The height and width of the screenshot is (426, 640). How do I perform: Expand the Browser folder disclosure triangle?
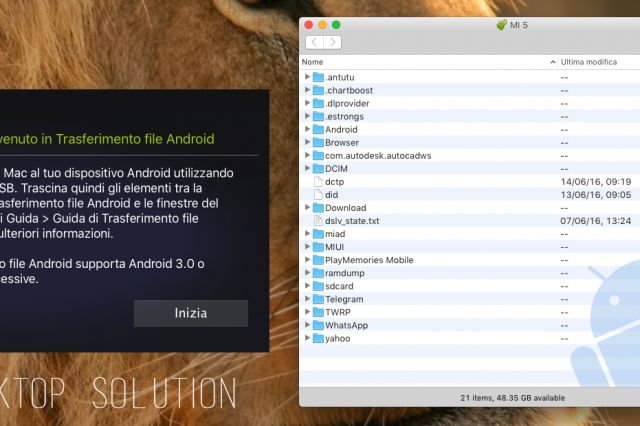(307, 142)
